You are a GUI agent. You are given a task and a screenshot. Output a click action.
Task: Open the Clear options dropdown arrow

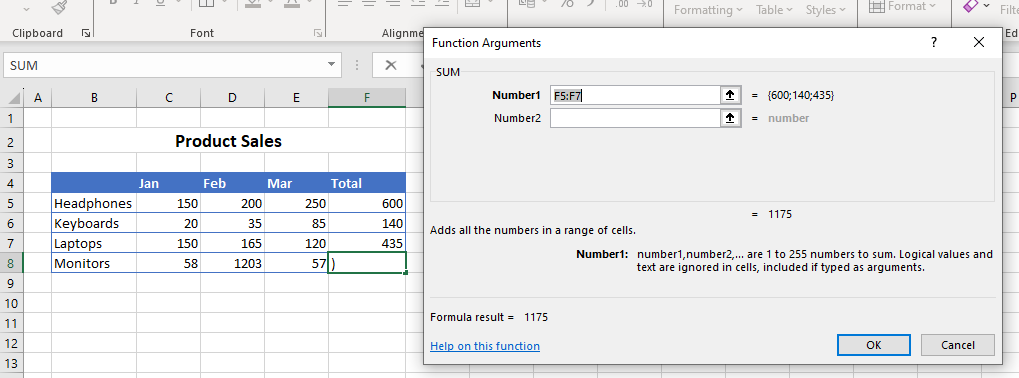(x=987, y=6)
